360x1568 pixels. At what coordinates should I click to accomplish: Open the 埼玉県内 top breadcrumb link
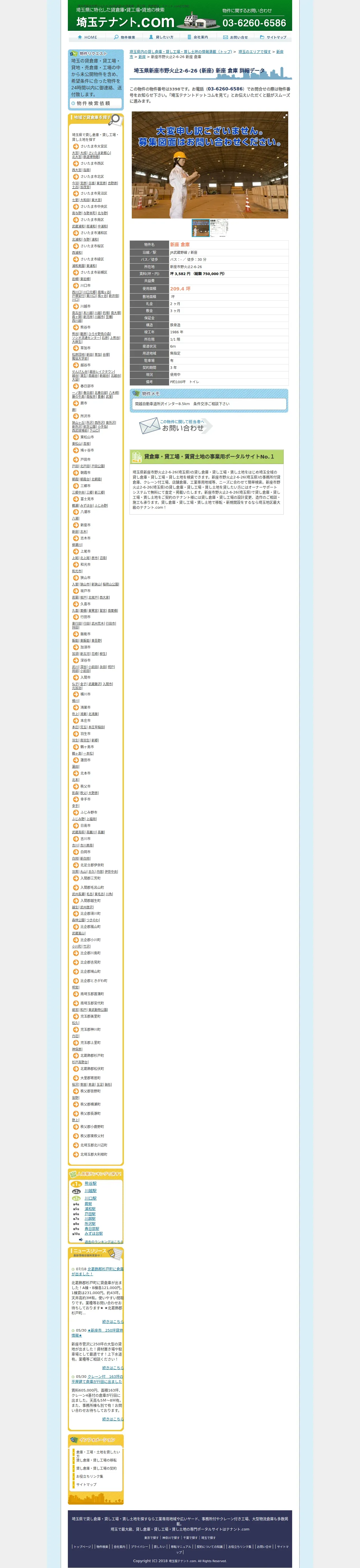(181, 52)
